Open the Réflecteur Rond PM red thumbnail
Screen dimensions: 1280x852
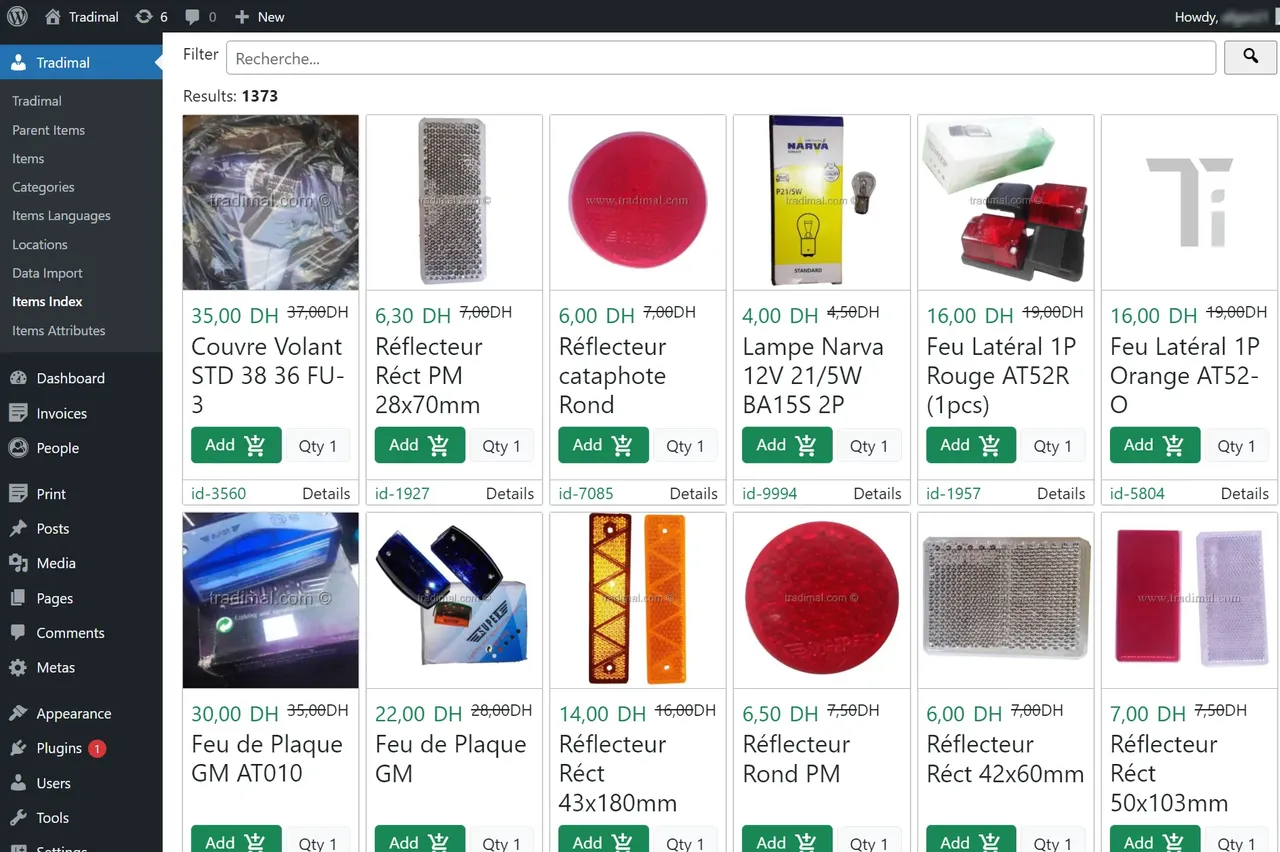[821, 600]
